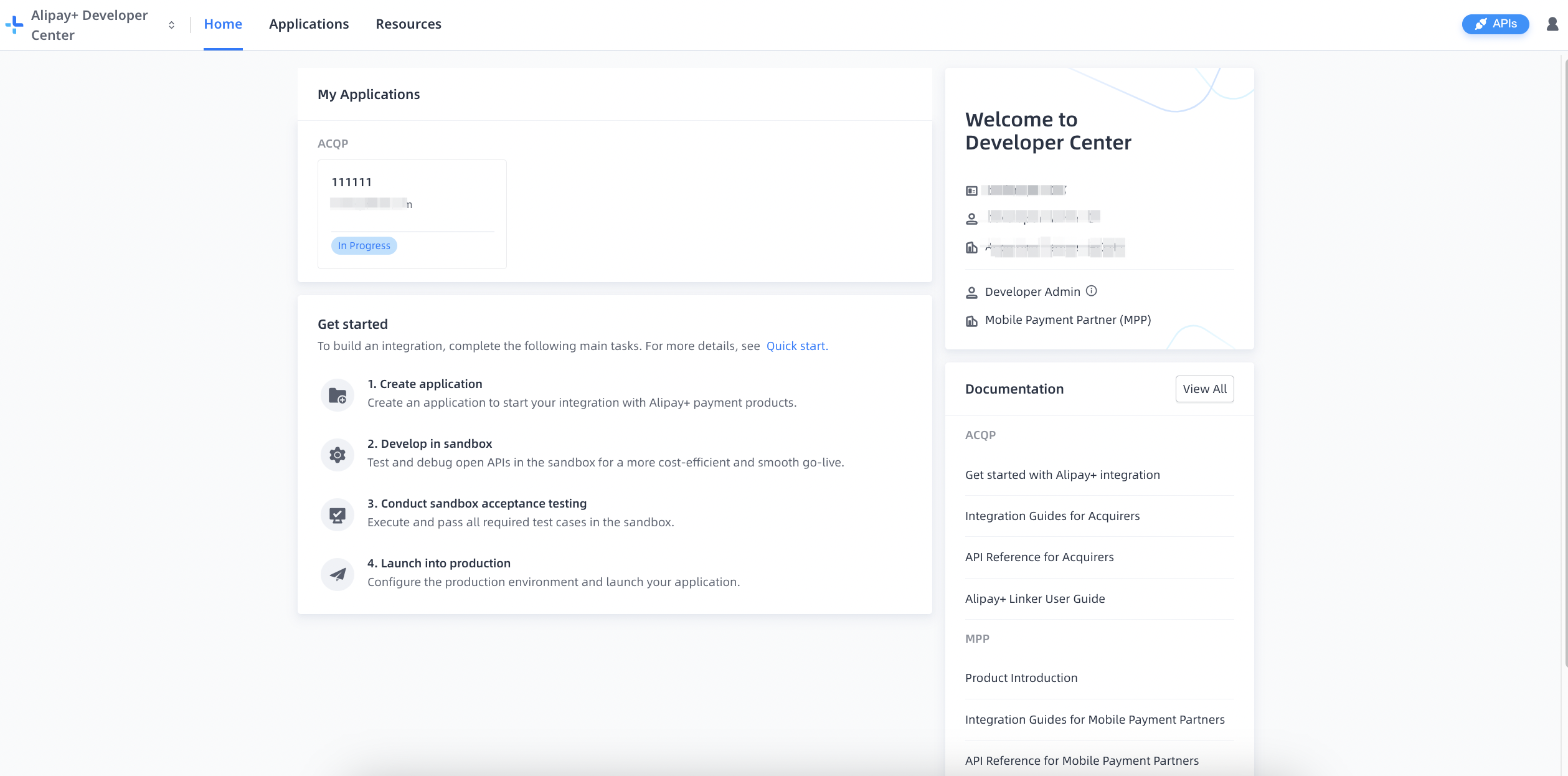Screen dimensions: 1568x776
Task: Open the Resources menu
Action: point(409,24)
